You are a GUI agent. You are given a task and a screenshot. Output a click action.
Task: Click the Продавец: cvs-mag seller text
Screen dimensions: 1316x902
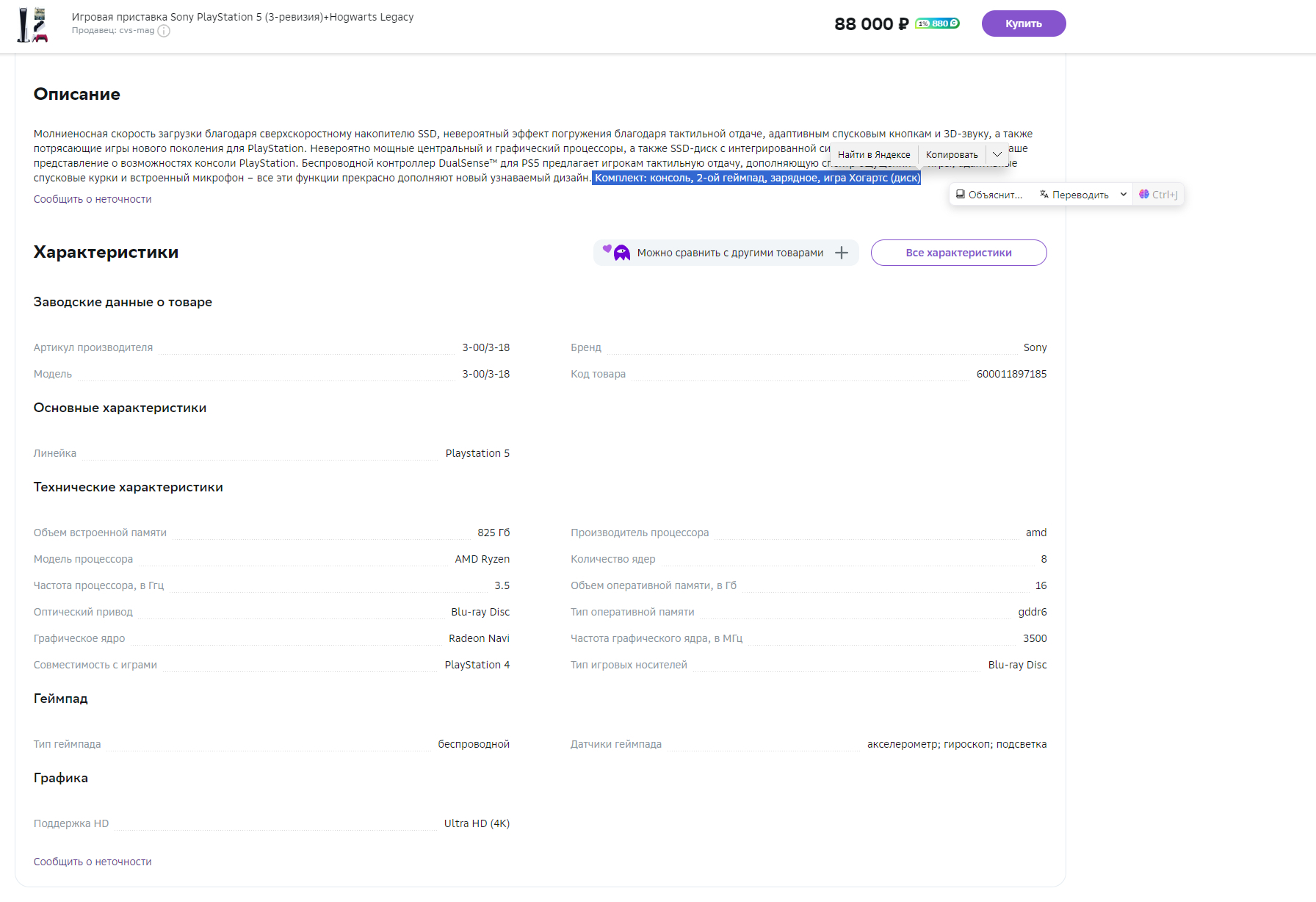click(x=113, y=31)
